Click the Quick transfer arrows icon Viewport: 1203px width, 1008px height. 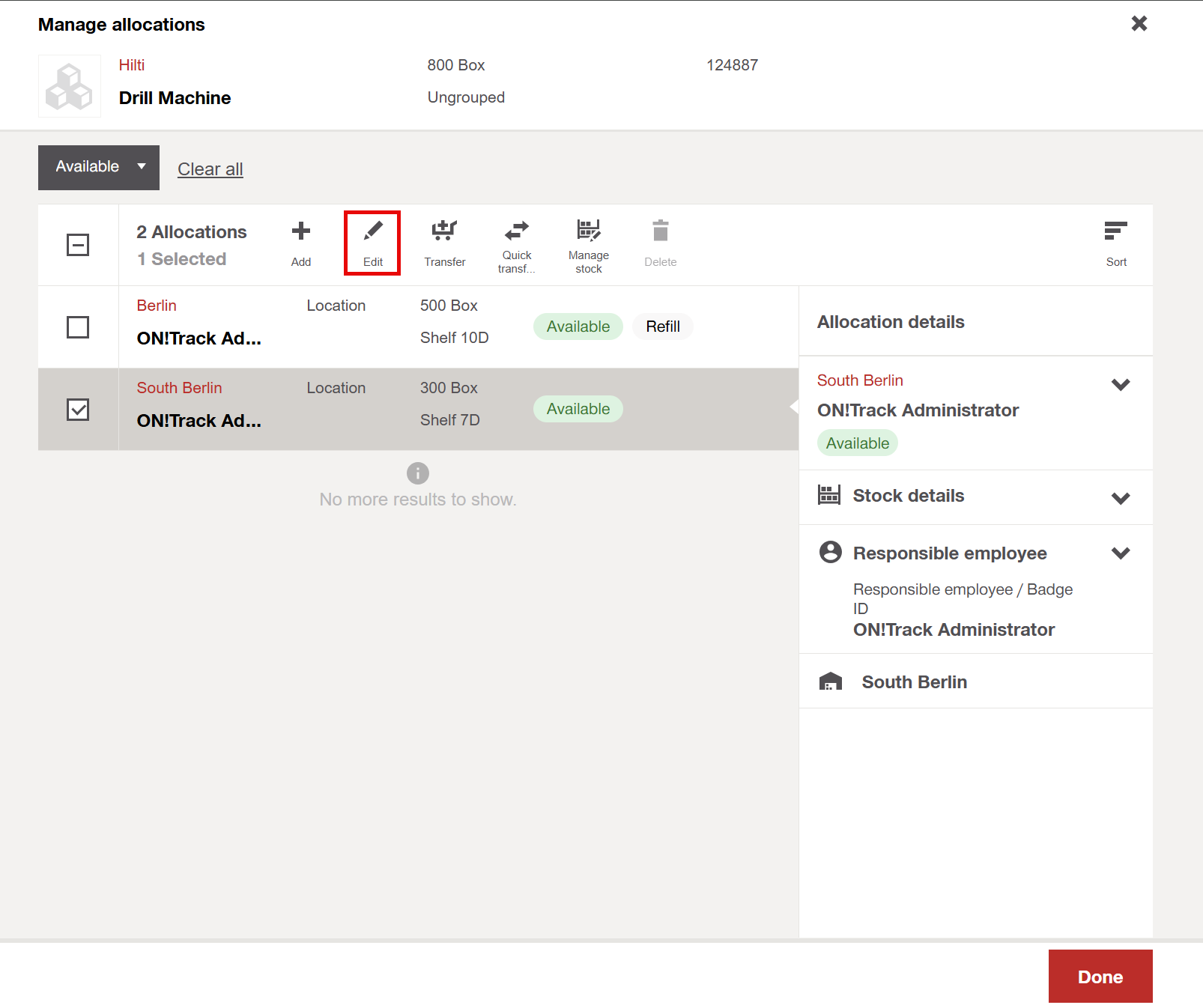(516, 229)
